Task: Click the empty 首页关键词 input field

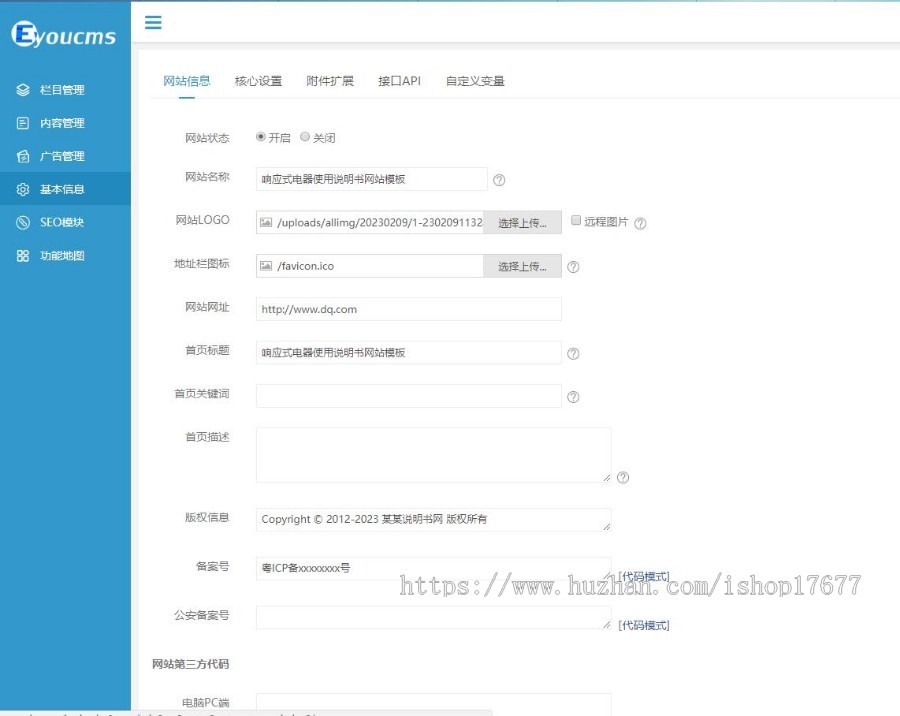Action: [x=409, y=396]
